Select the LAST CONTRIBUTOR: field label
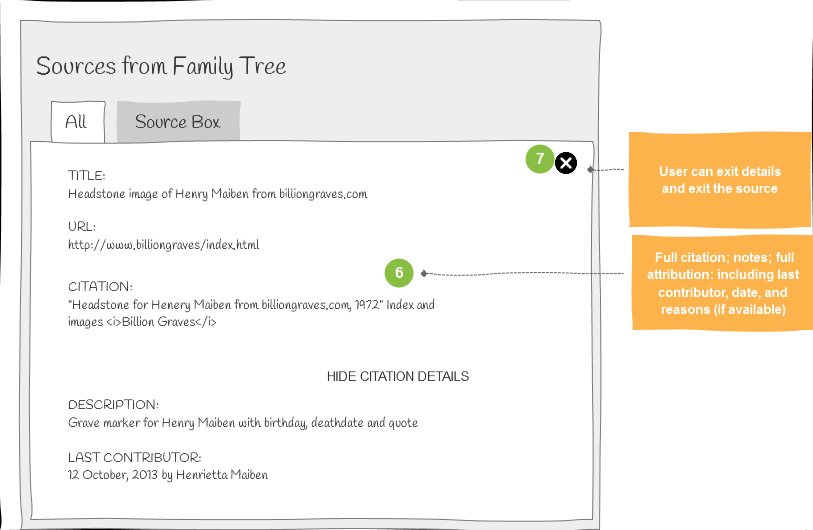The height and width of the screenshot is (530, 813). click(134, 457)
